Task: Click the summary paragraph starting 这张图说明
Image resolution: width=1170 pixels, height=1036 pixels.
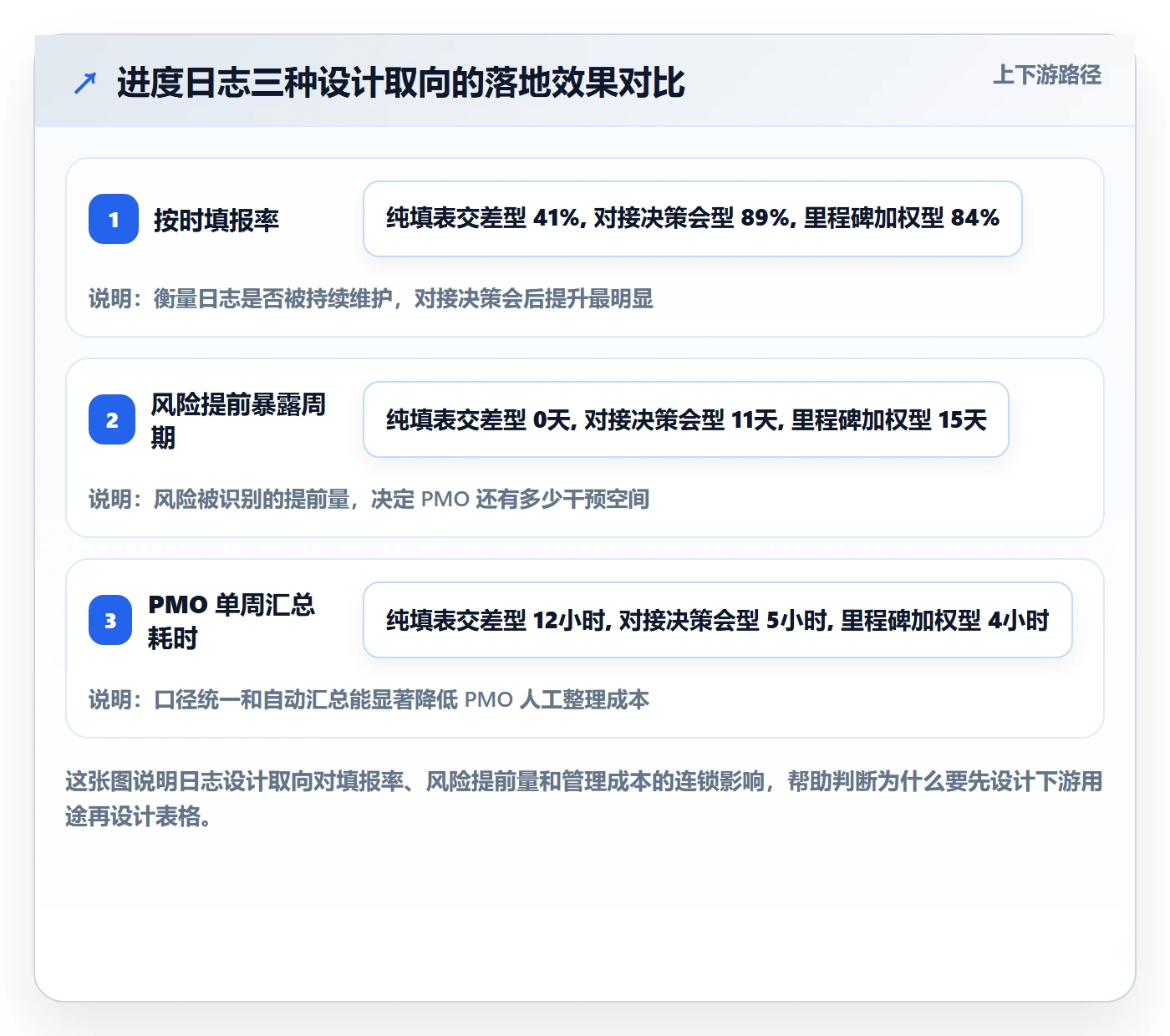Action: pyautogui.click(x=584, y=799)
